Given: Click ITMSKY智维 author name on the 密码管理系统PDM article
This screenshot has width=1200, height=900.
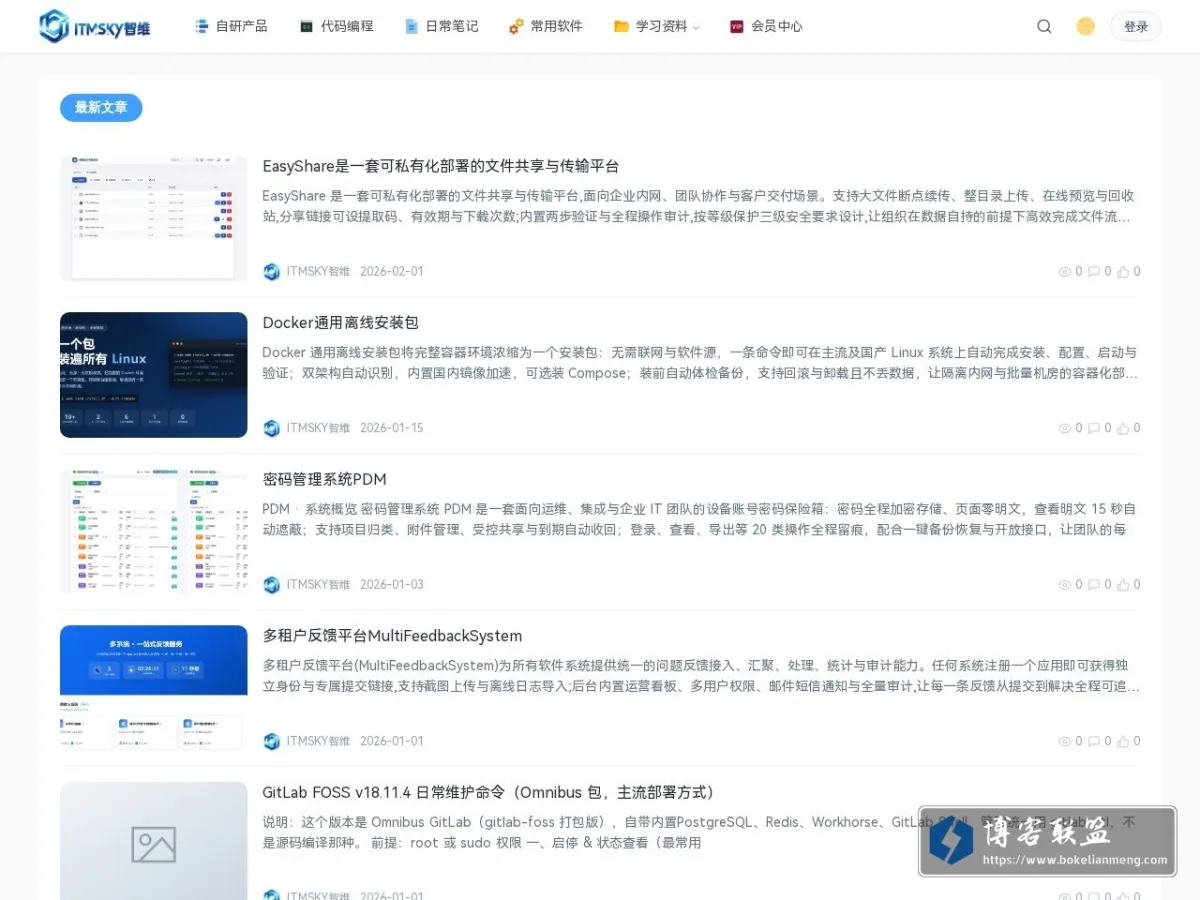Looking at the screenshot, I should pyautogui.click(x=318, y=584).
